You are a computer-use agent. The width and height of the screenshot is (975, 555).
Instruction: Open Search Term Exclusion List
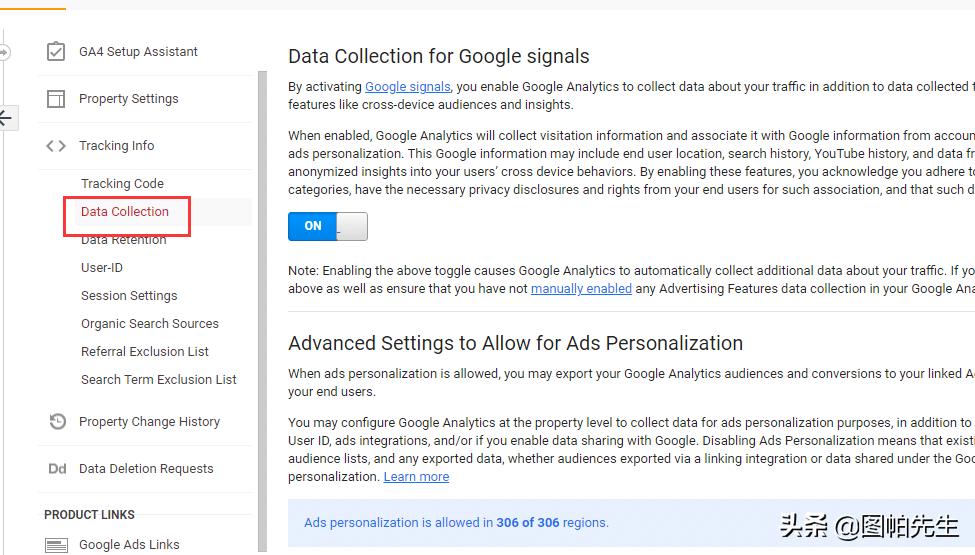159,380
